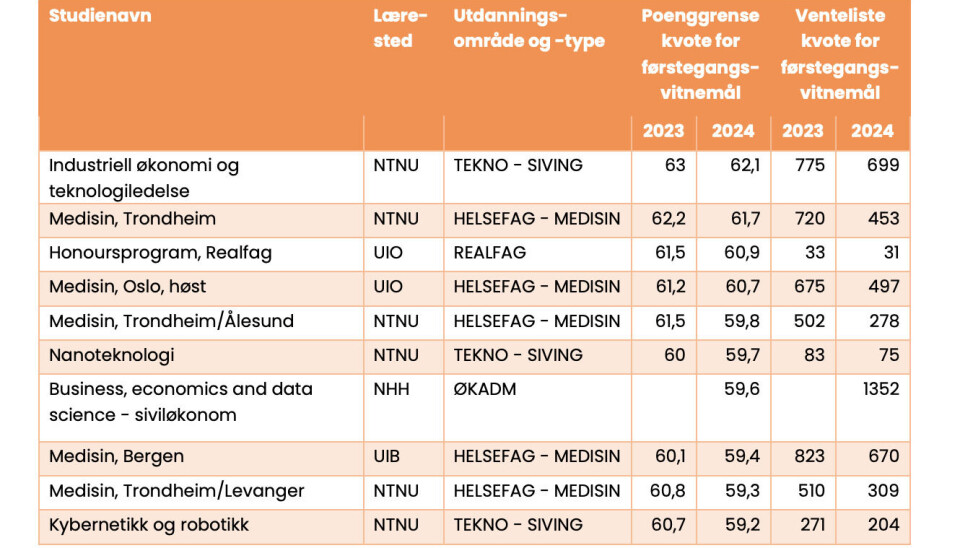The image size is (960, 548).
Task: Click Business, economics and data science cell
Action: [x=181, y=401]
